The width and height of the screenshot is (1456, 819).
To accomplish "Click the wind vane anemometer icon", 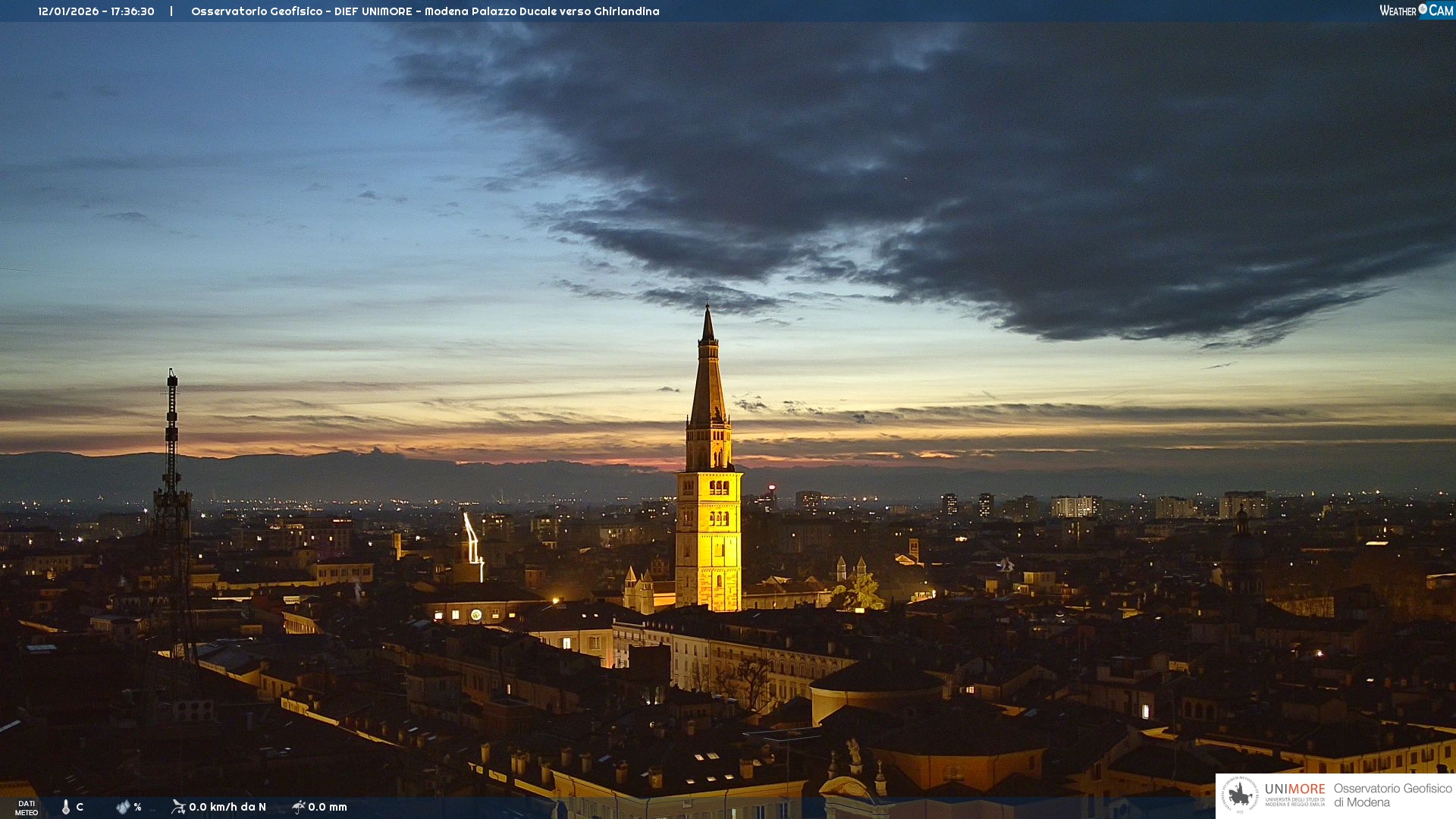I will coord(178,807).
